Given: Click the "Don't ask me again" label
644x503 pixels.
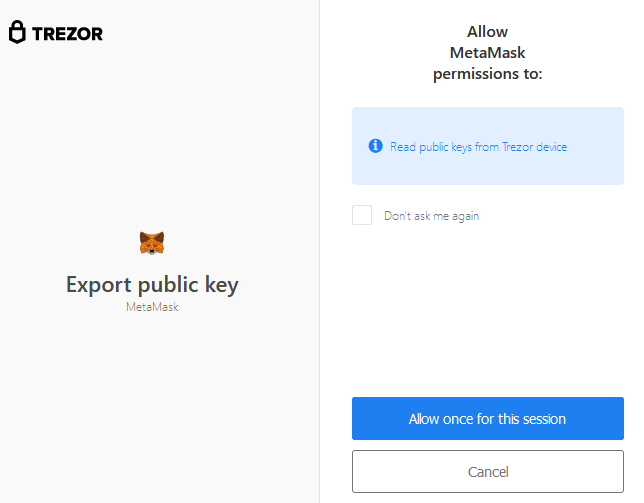Looking at the screenshot, I should [x=431, y=216].
